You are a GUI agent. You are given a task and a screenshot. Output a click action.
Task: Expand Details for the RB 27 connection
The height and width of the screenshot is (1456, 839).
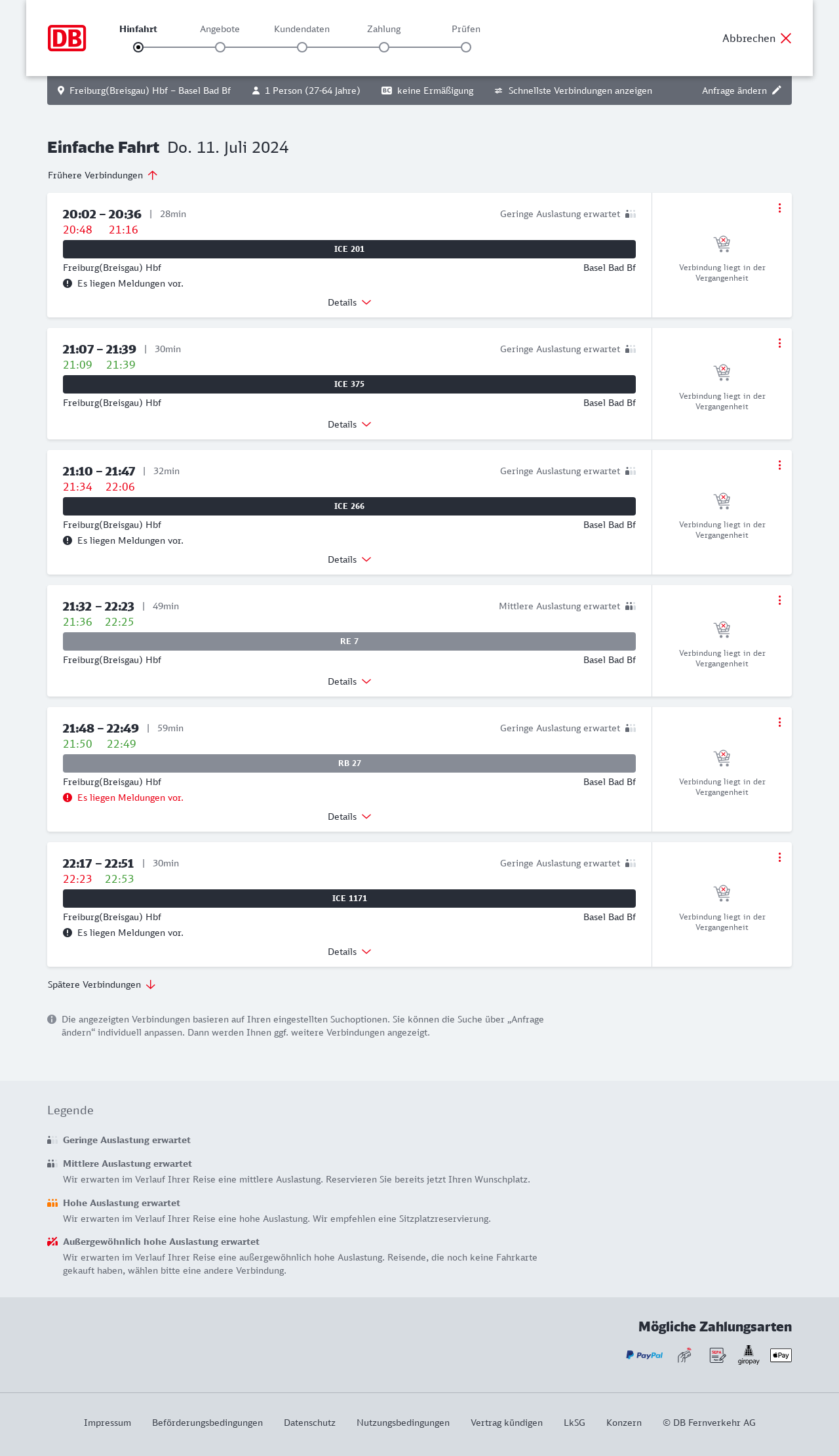[x=349, y=817]
